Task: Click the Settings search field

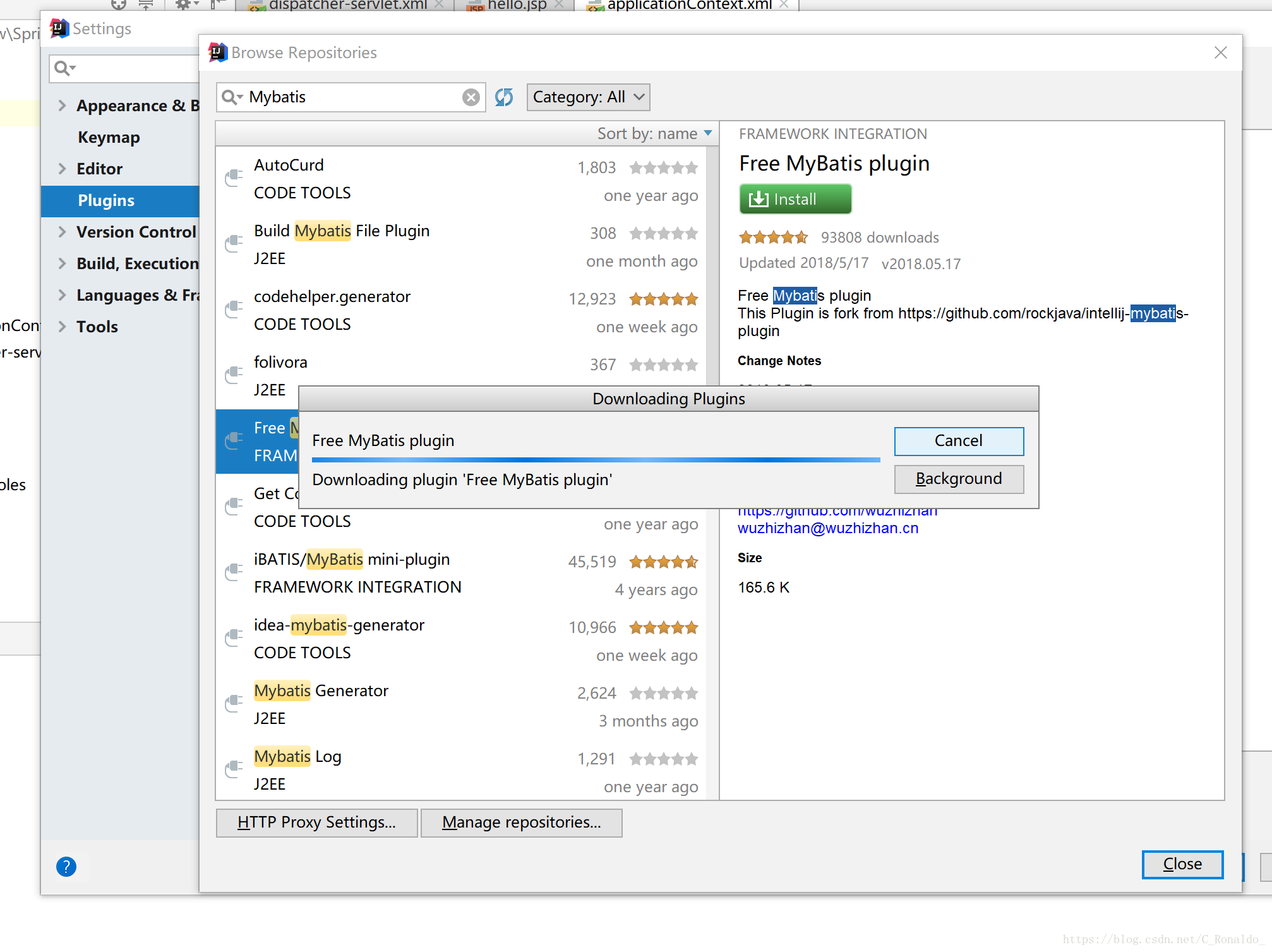Action: 124,68
